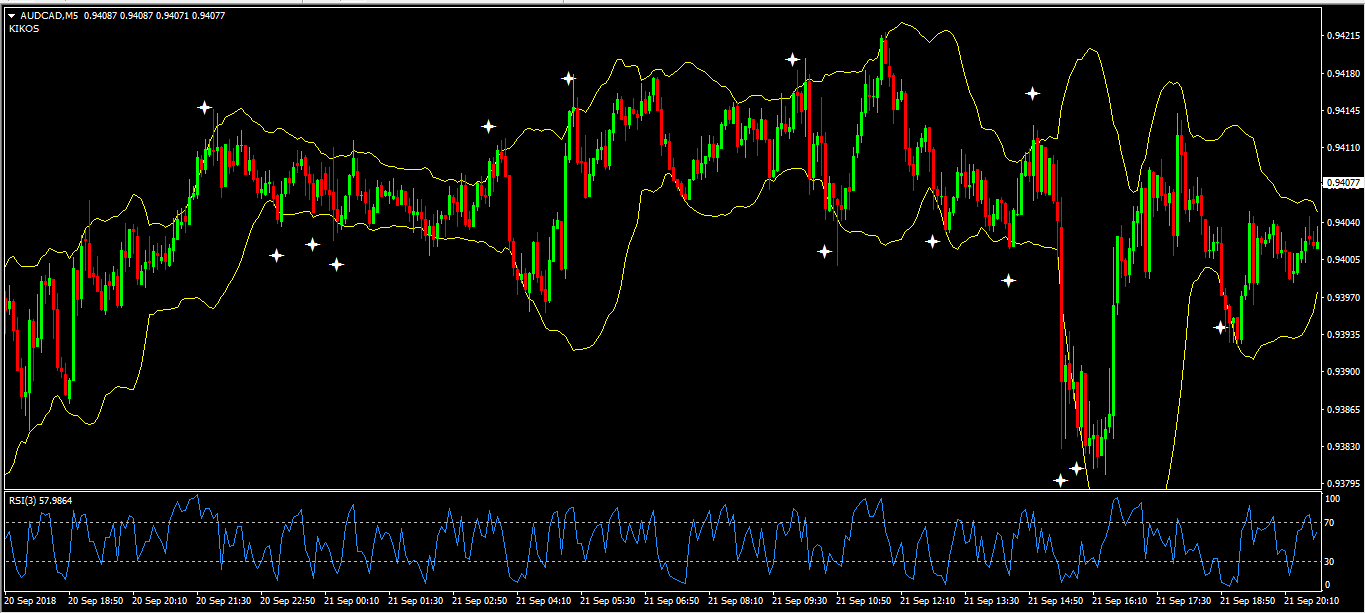Click the rightmost star near the 18:50 low
The height and width of the screenshot is (613, 1365).
1220,327
